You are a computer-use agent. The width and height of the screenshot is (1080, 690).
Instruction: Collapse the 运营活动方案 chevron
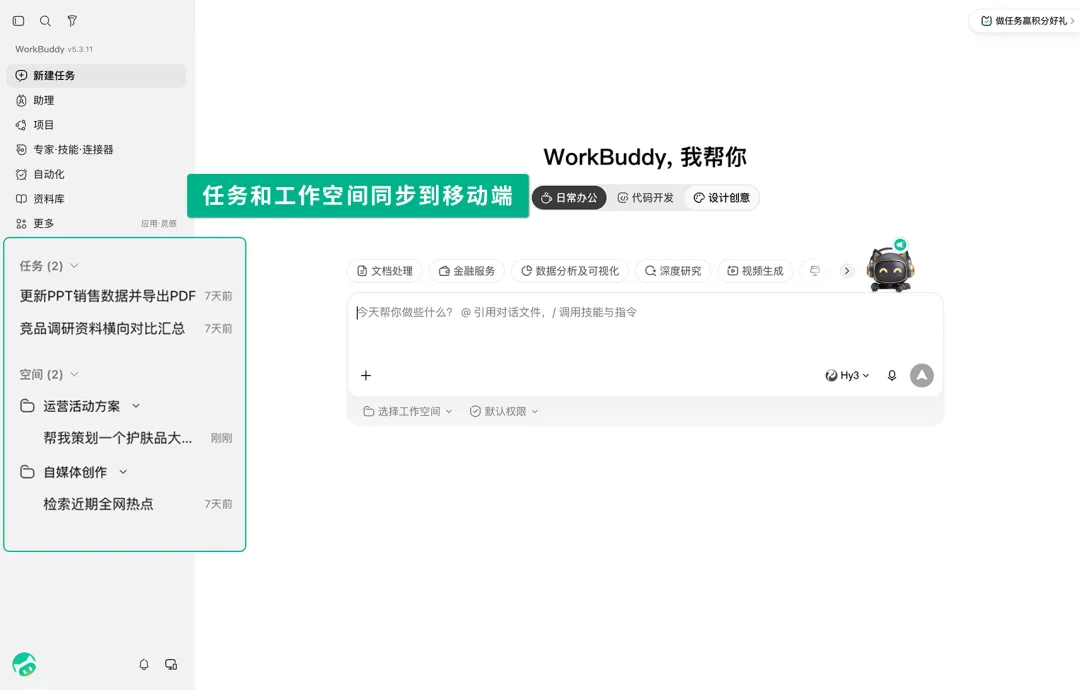tap(136, 406)
